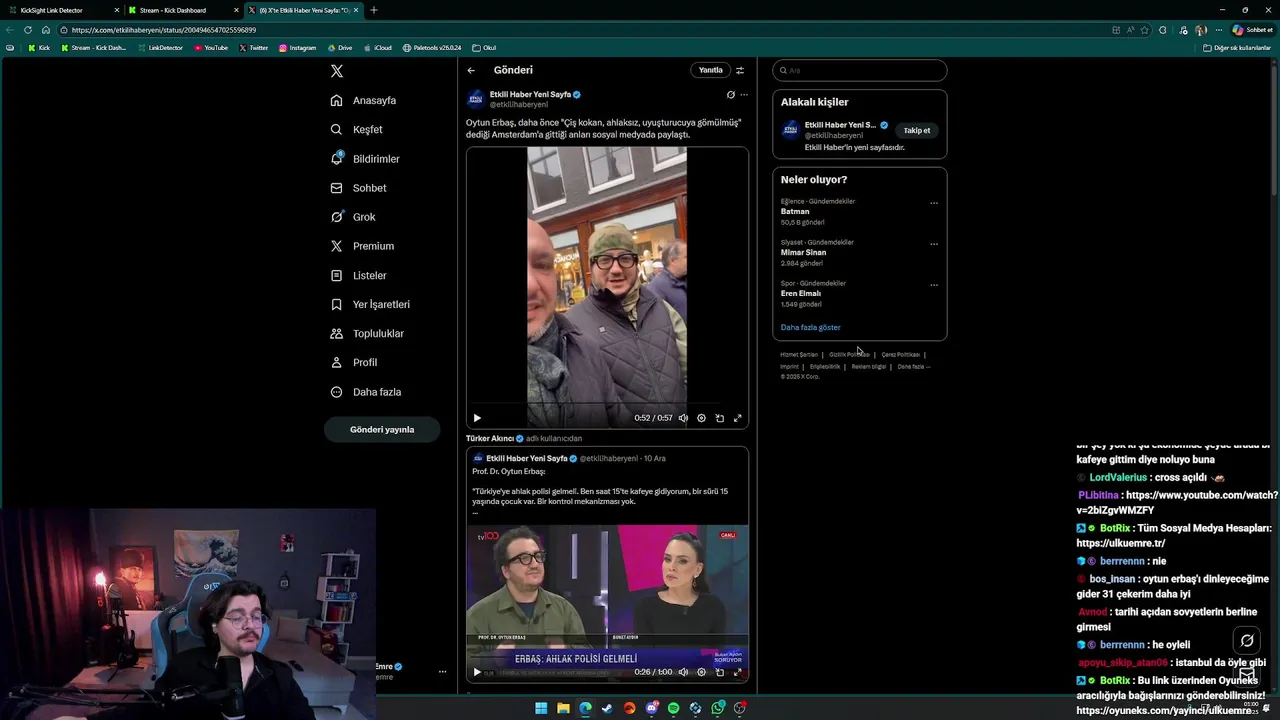Open Anasayfa home in the sidebar
Viewport: 1280px width, 720px height.
pyautogui.click(x=363, y=100)
